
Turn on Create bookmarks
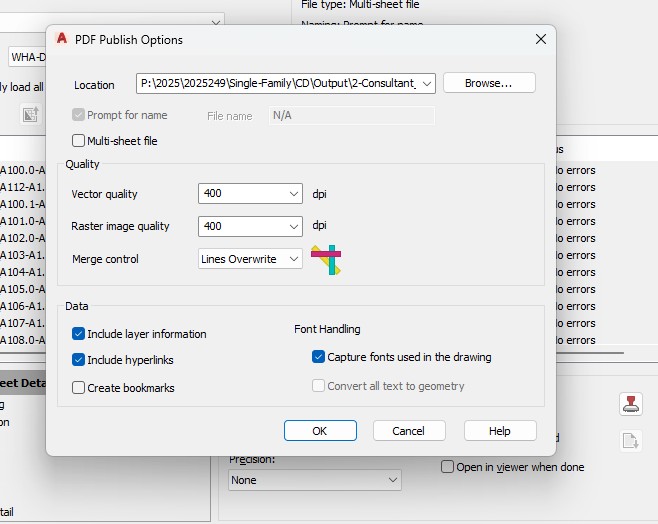[79, 388]
